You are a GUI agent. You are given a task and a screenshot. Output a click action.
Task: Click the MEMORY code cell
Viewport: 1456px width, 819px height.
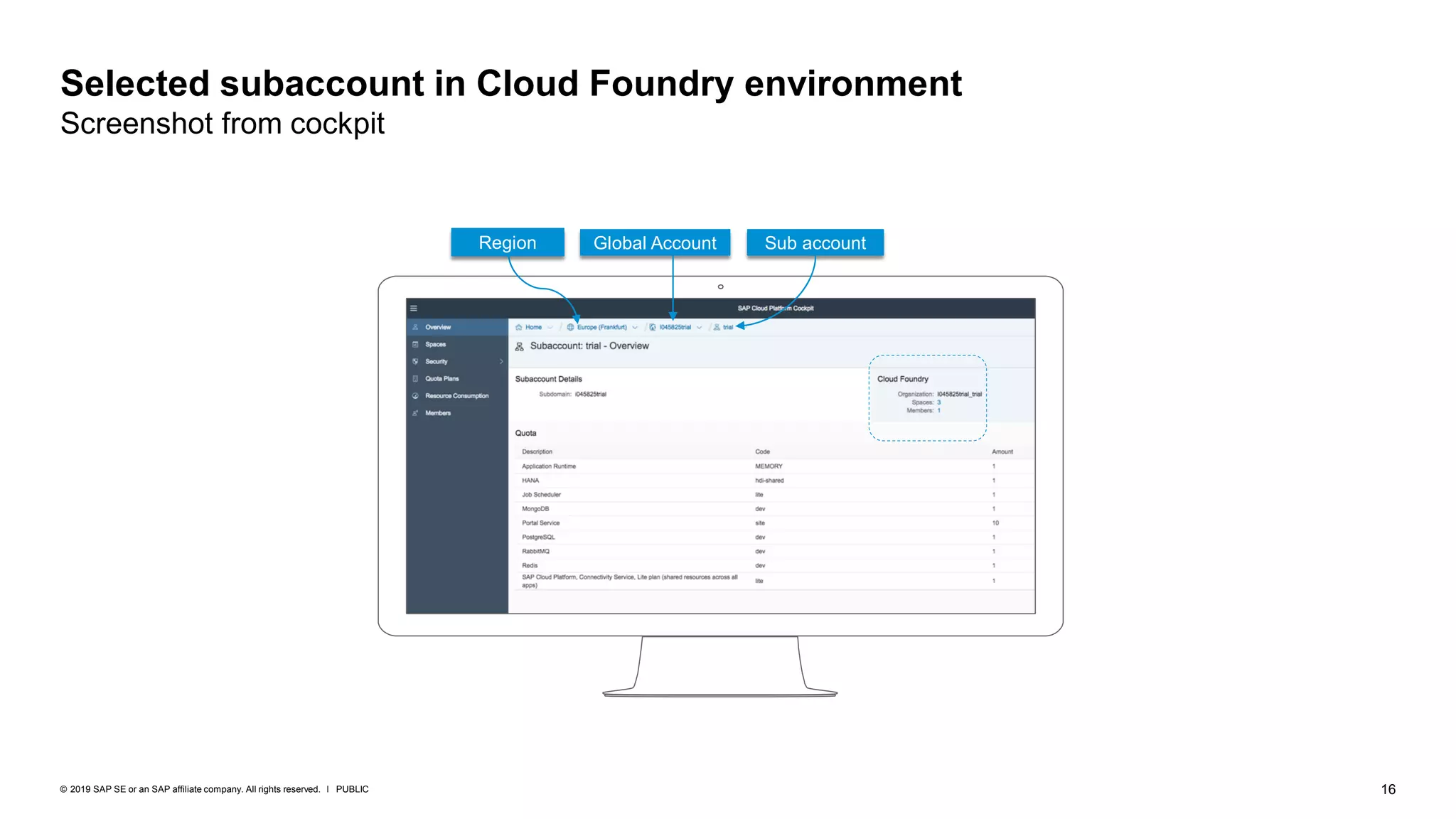click(769, 466)
